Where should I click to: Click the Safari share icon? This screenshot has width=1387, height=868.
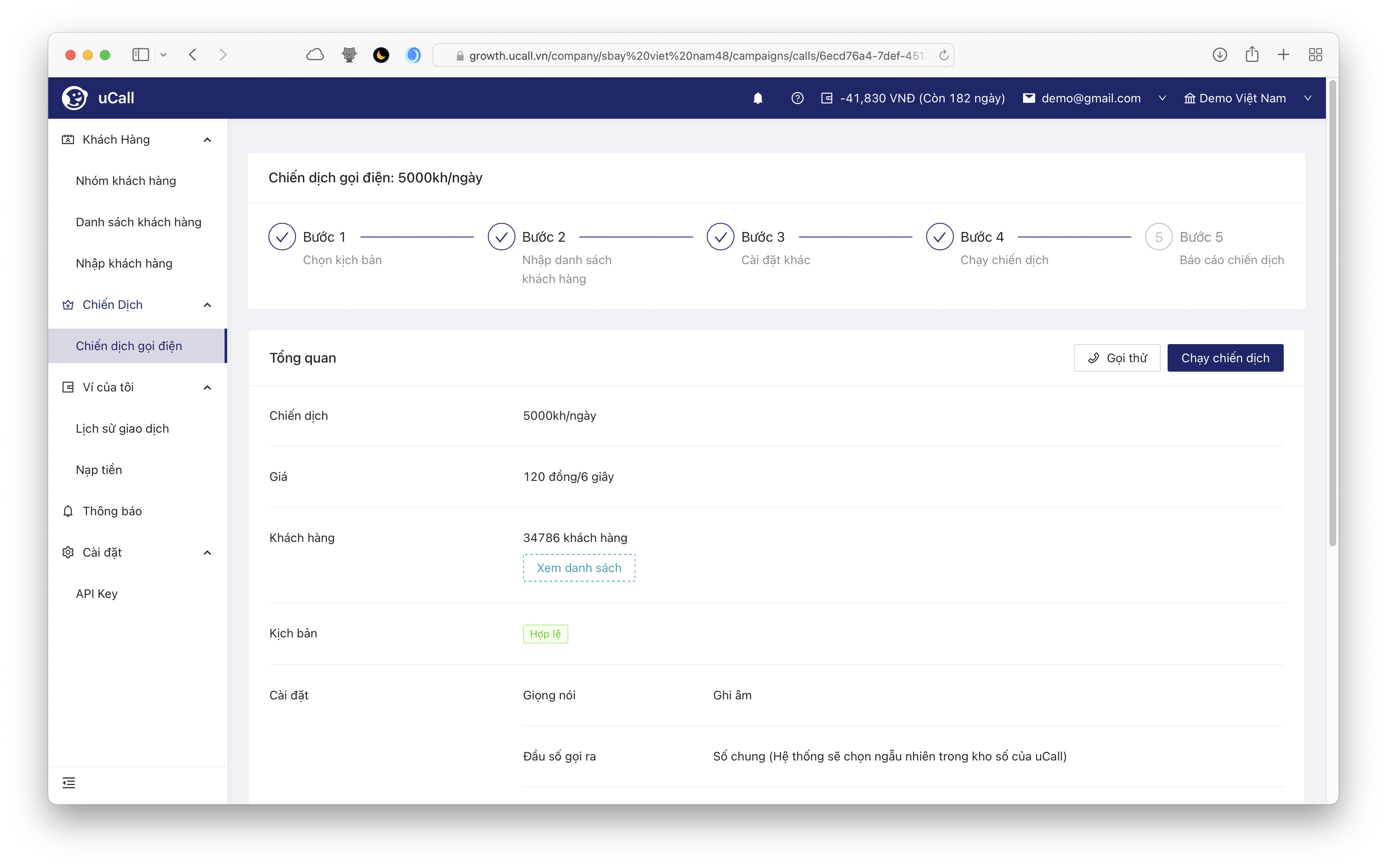coord(1251,55)
